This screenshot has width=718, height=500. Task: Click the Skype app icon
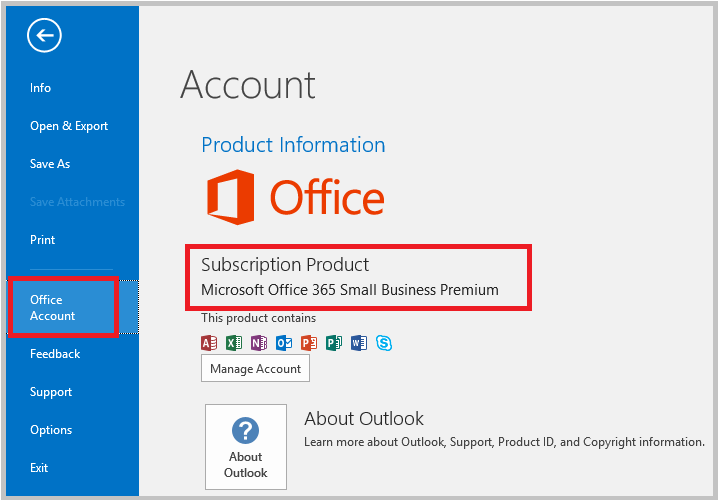coord(384,342)
